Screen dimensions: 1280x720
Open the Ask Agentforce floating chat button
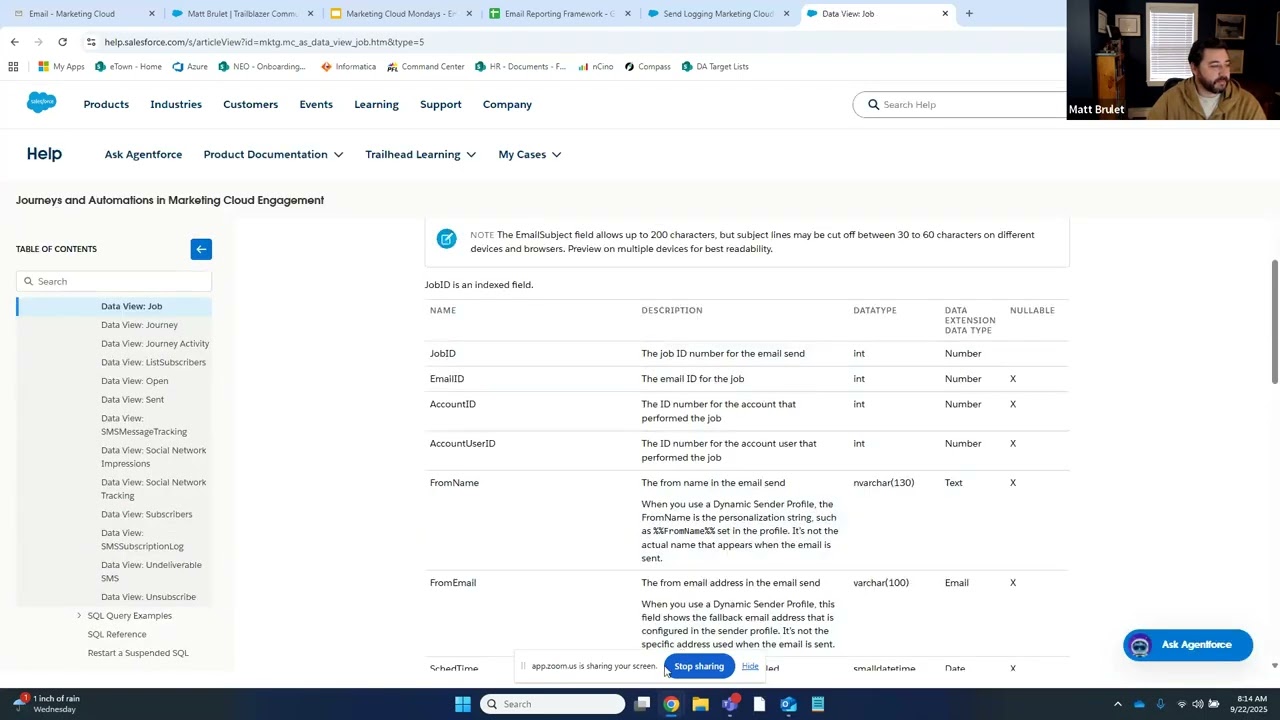click(1187, 645)
